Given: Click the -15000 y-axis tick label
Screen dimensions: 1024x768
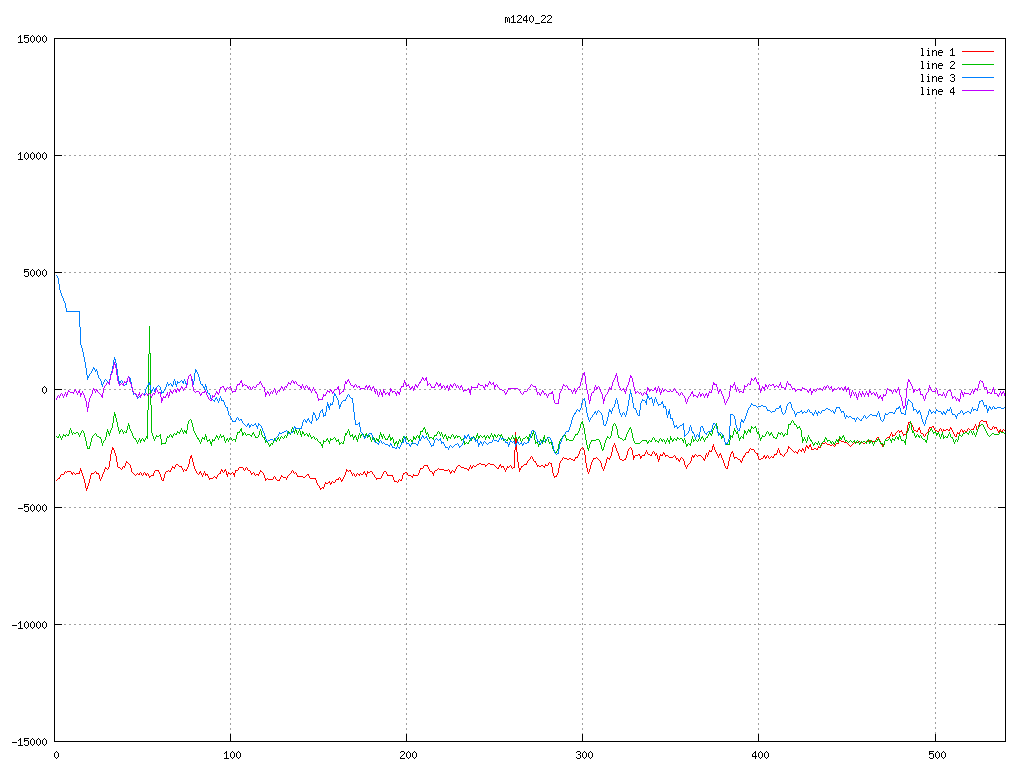Looking at the screenshot, I should pos(29,741).
